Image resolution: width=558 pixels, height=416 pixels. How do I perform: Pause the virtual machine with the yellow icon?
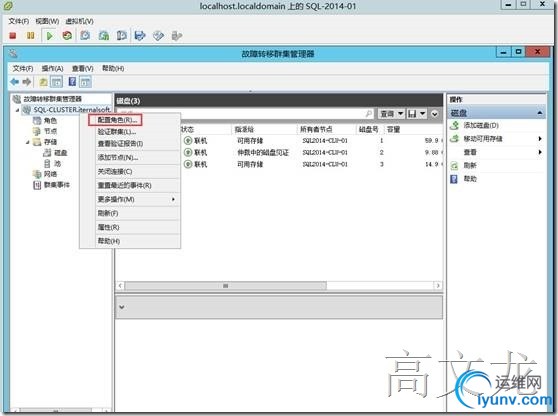coord(31,36)
